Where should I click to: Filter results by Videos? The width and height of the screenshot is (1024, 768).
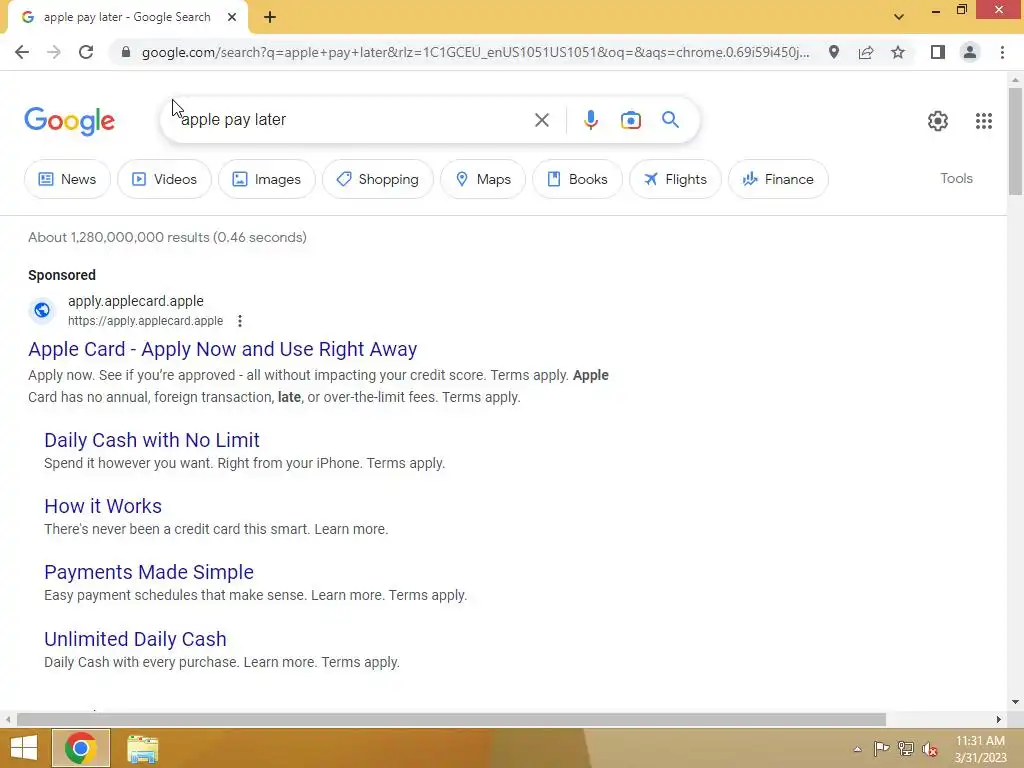pyautogui.click(x=164, y=179)
